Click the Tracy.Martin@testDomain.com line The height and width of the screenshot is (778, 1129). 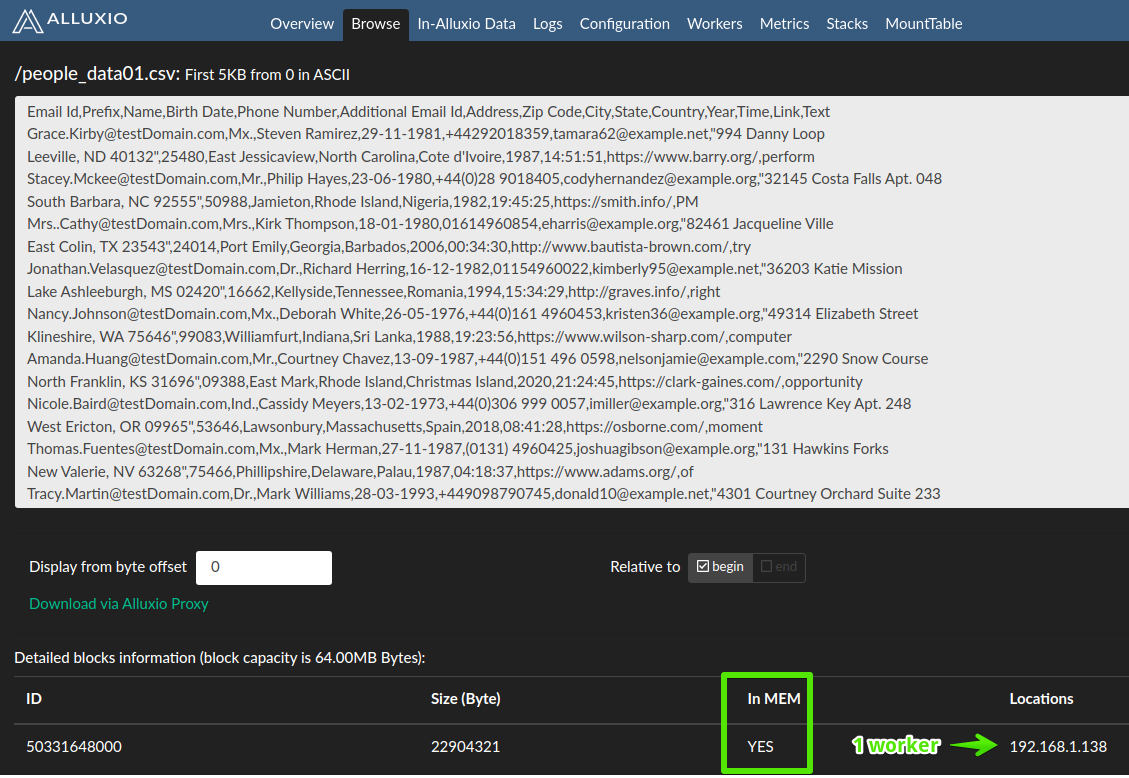[484, 494]
